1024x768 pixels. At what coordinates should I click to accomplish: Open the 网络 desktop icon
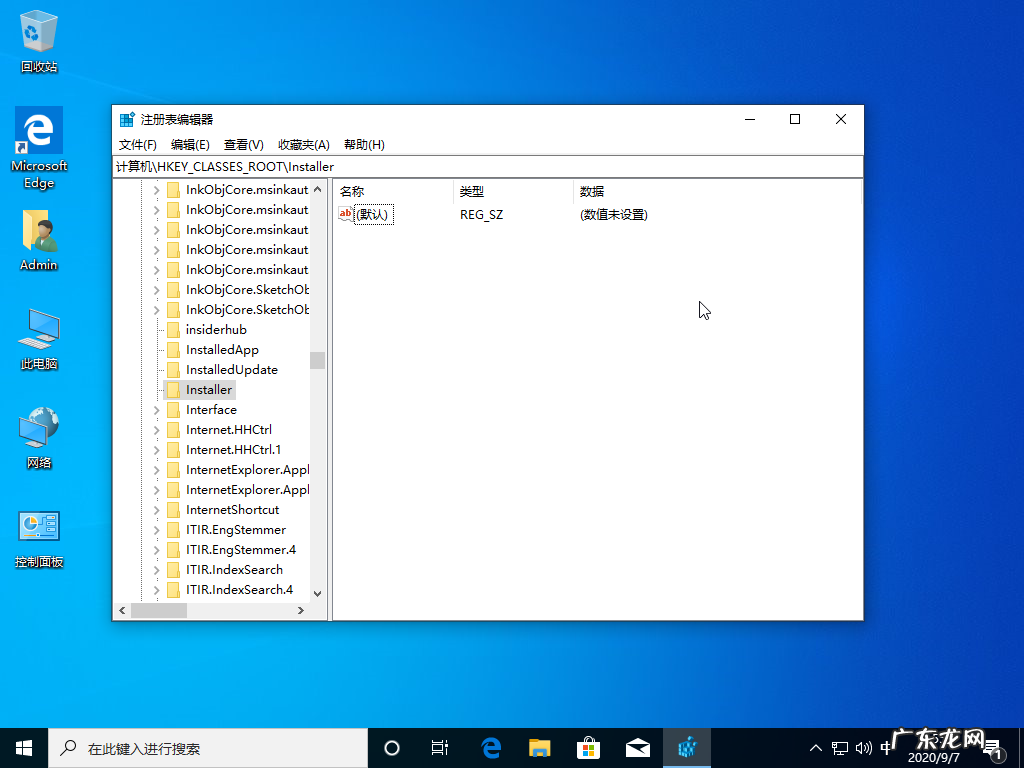(37, 428)
